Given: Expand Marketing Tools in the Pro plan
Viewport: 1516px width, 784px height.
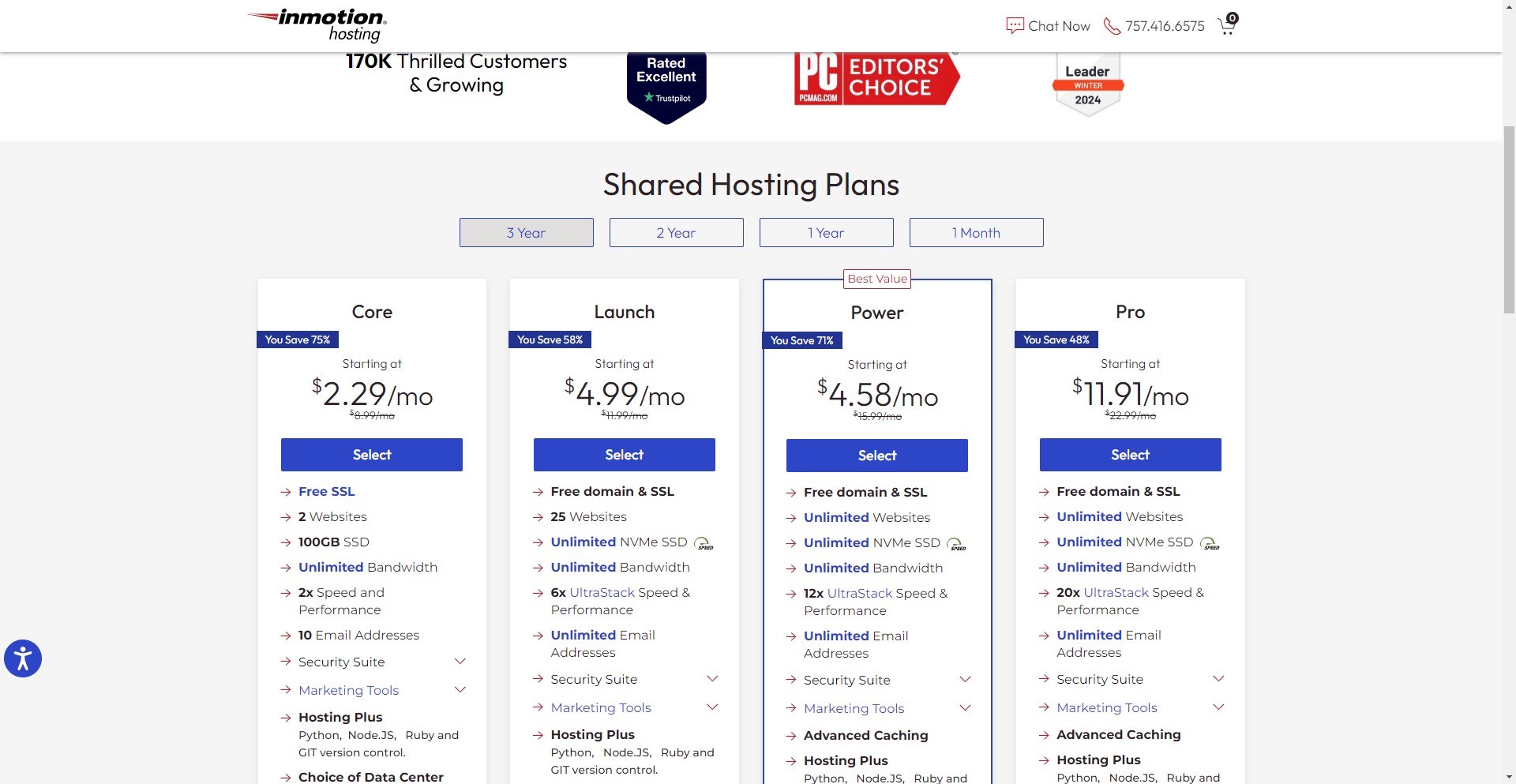Looking at the screenshot, I should 1218,707.
